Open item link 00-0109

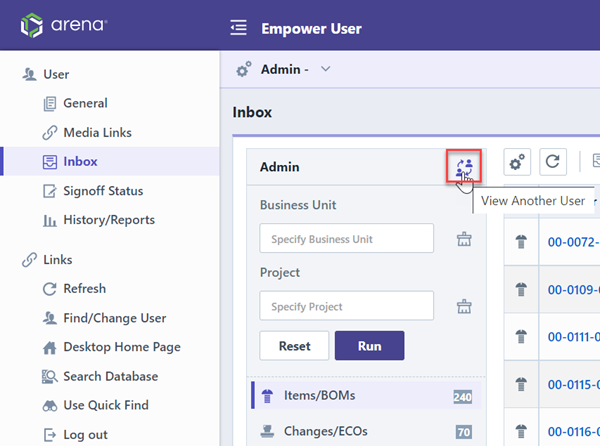pyautogui.click(x=573, y=290)
